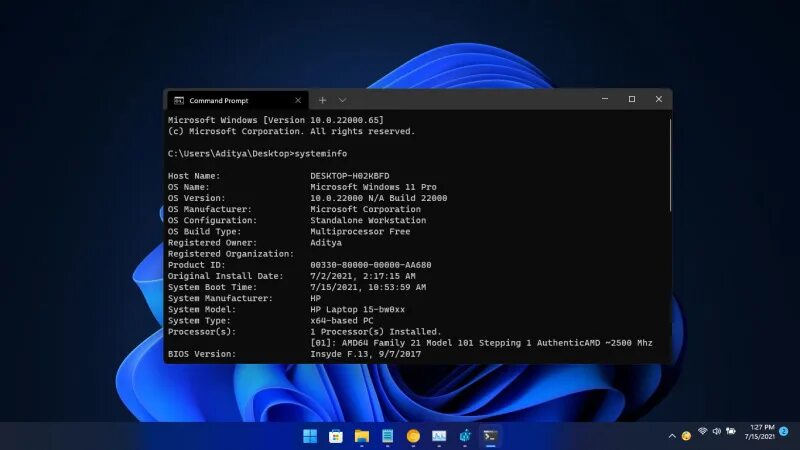This screenshot has width=800, height=450.
Task: Click the Terminal icon on taskbar
Action: point(490,436)
